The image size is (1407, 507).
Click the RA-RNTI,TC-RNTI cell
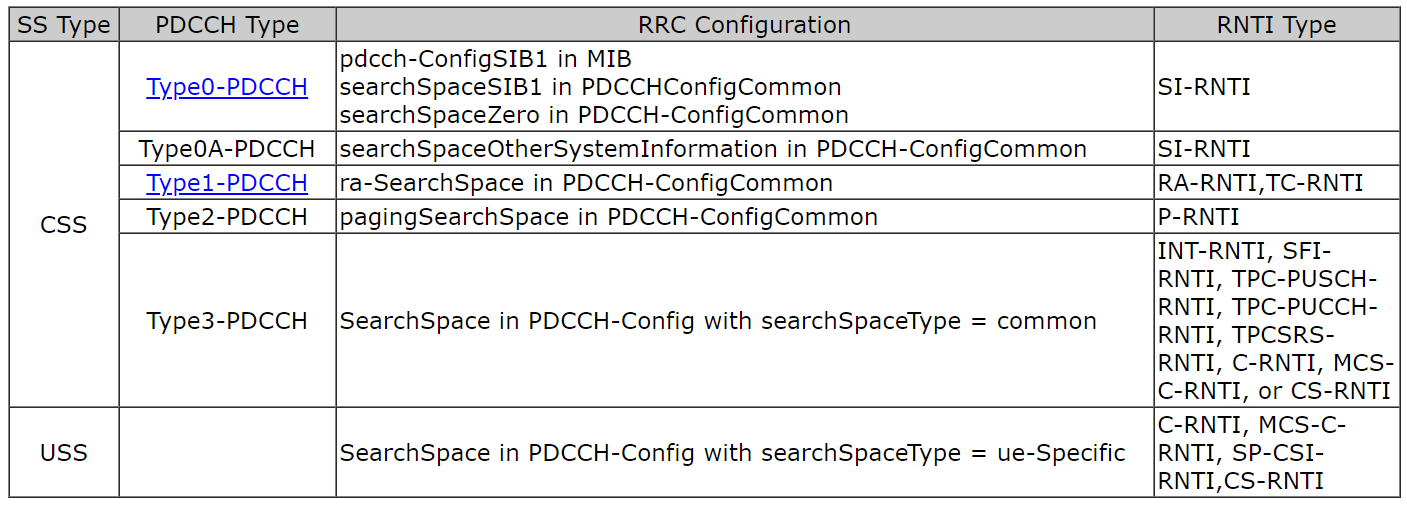1276,183
